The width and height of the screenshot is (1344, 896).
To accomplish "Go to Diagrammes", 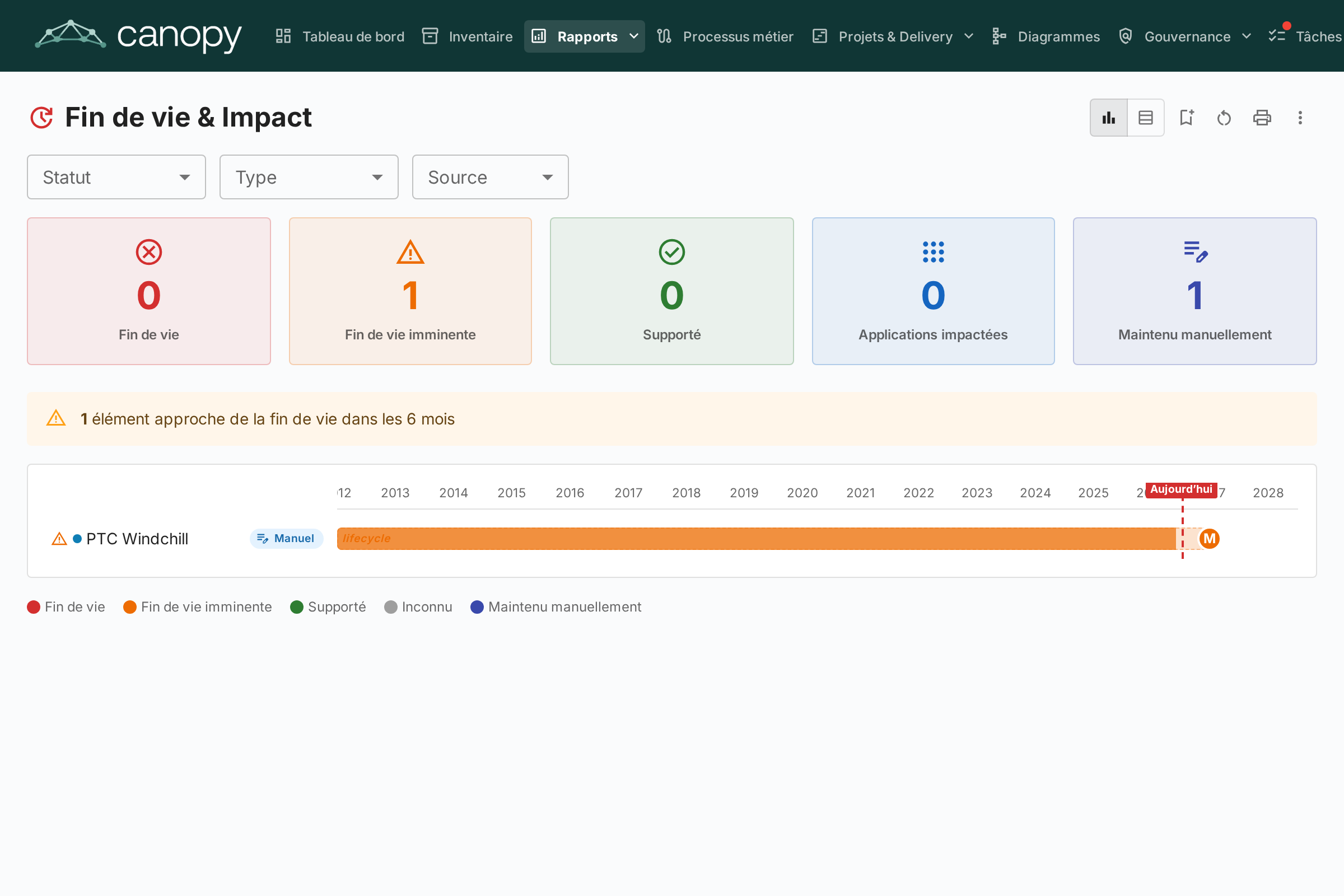I will tap(1046, 36).
